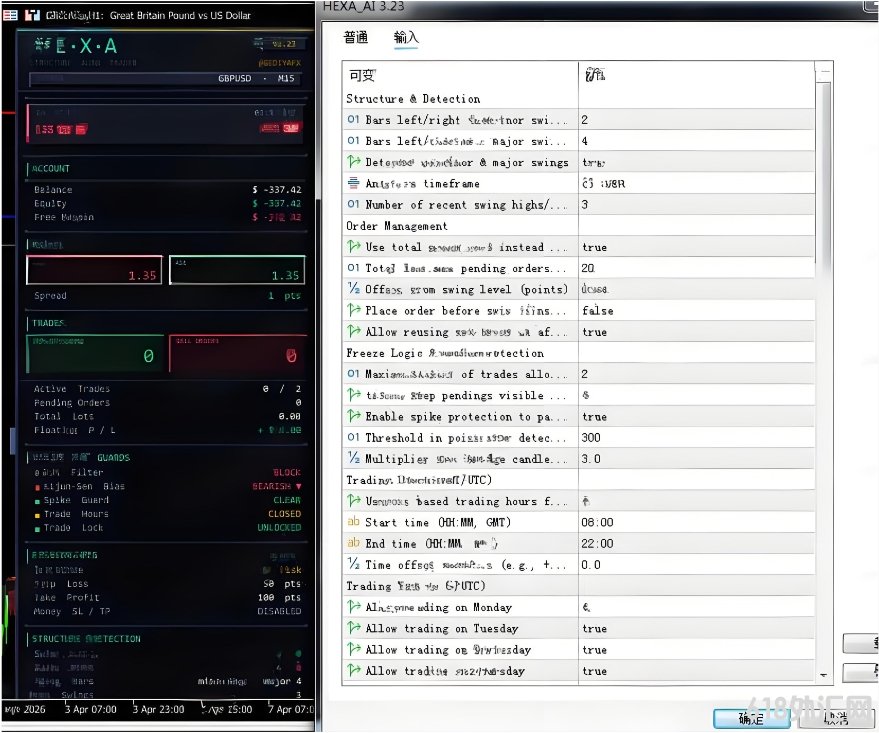The image size is (879, 733).
Task: Click the double icon beside swing level (points)
Action: (353, 289)
